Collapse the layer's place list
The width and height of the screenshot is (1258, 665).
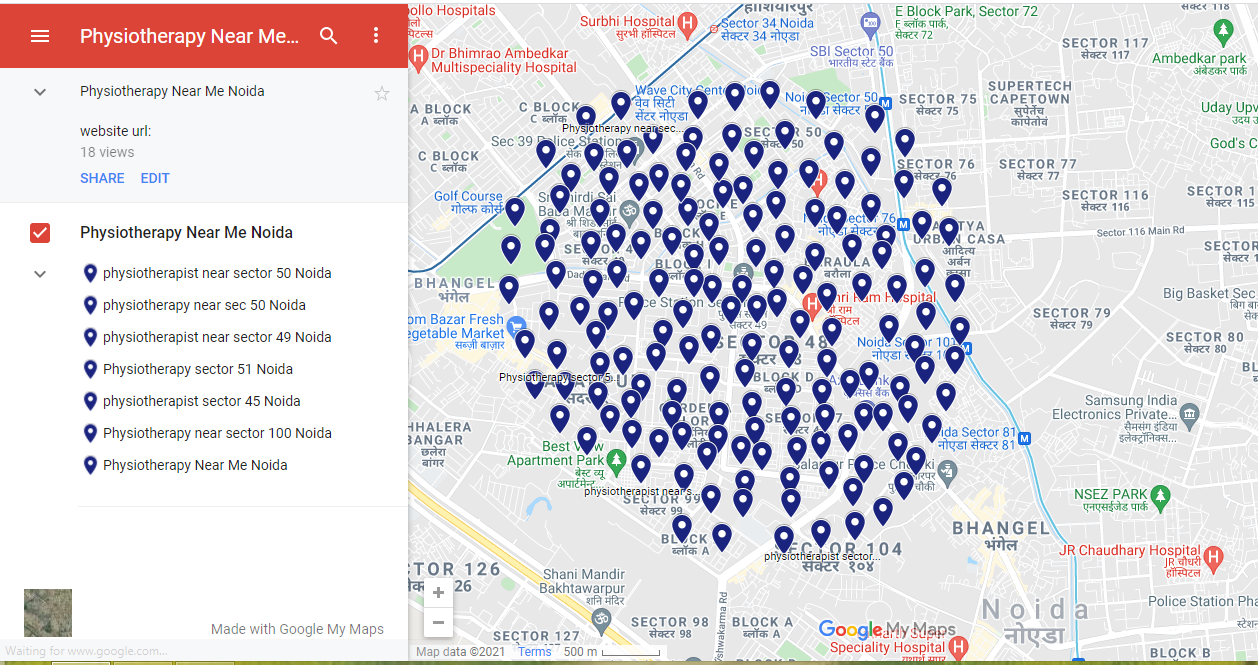click(x=40, y=273)
